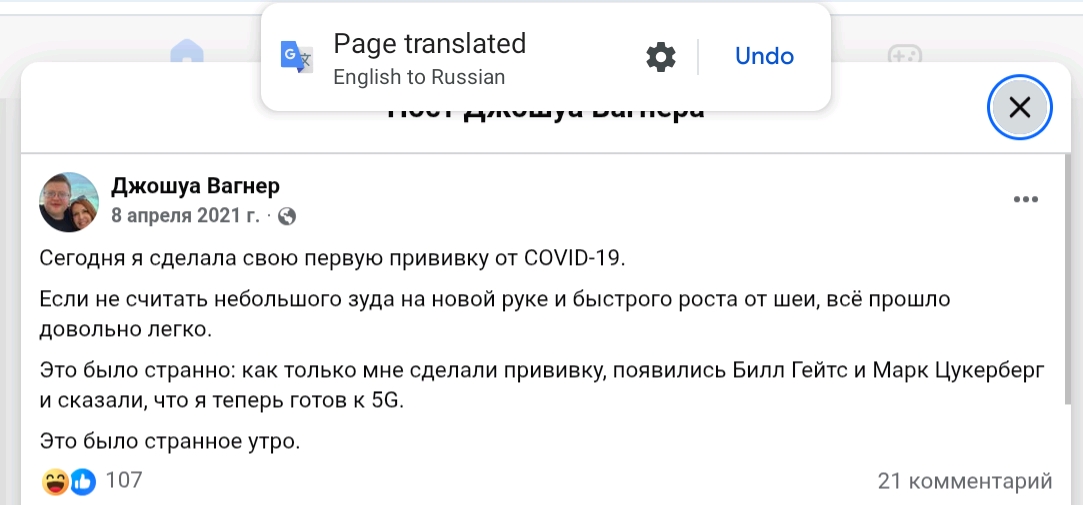Click the partially hidden Home icon

point(187,52)
